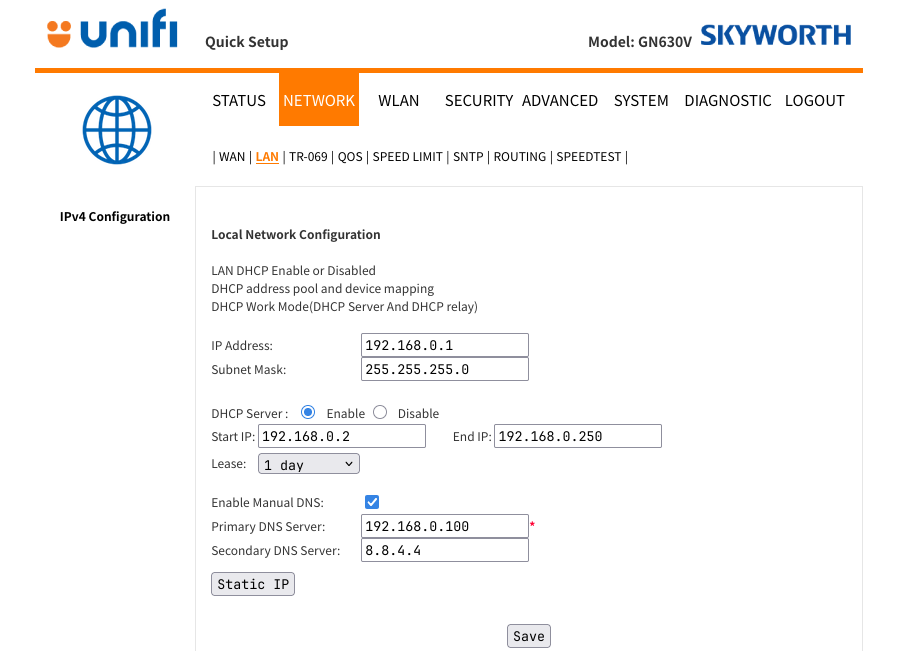923x651 pixels.
Task: Select the DHCP Server Enable radio button
Action: tap(308, 412)
